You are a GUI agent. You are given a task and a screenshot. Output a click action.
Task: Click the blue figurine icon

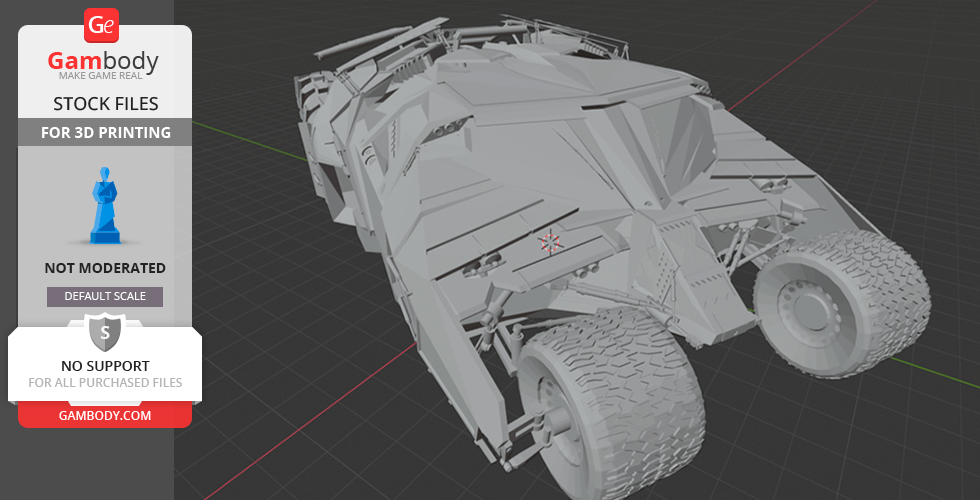tap(106, 205)
